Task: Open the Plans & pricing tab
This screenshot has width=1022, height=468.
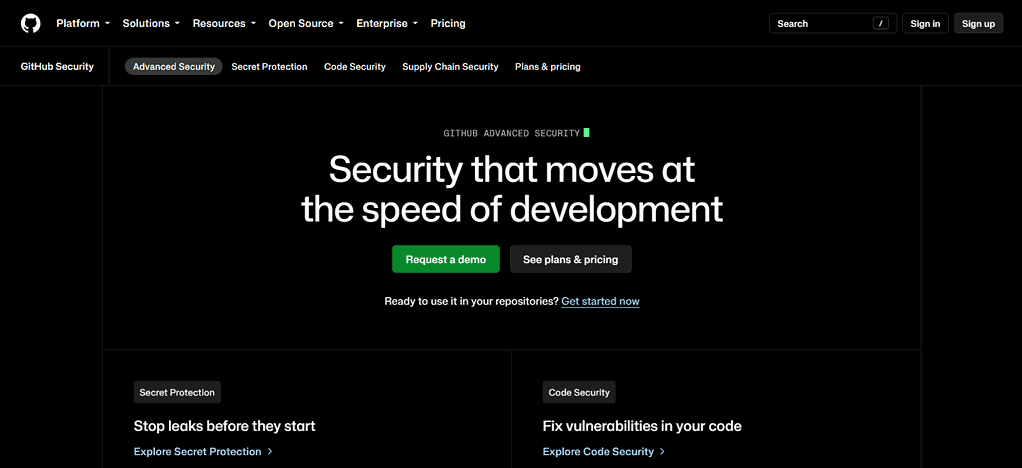Action: click(548, 66)
